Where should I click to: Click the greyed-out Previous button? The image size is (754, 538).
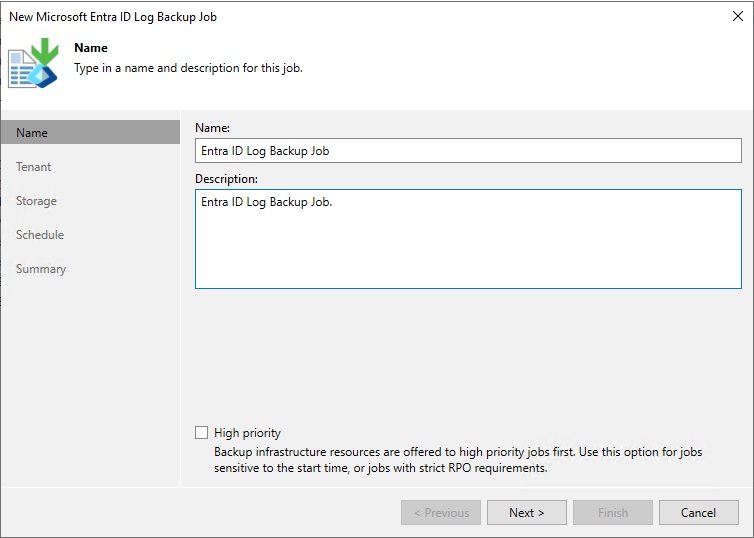pyautogui.click(x=441, y=513)
